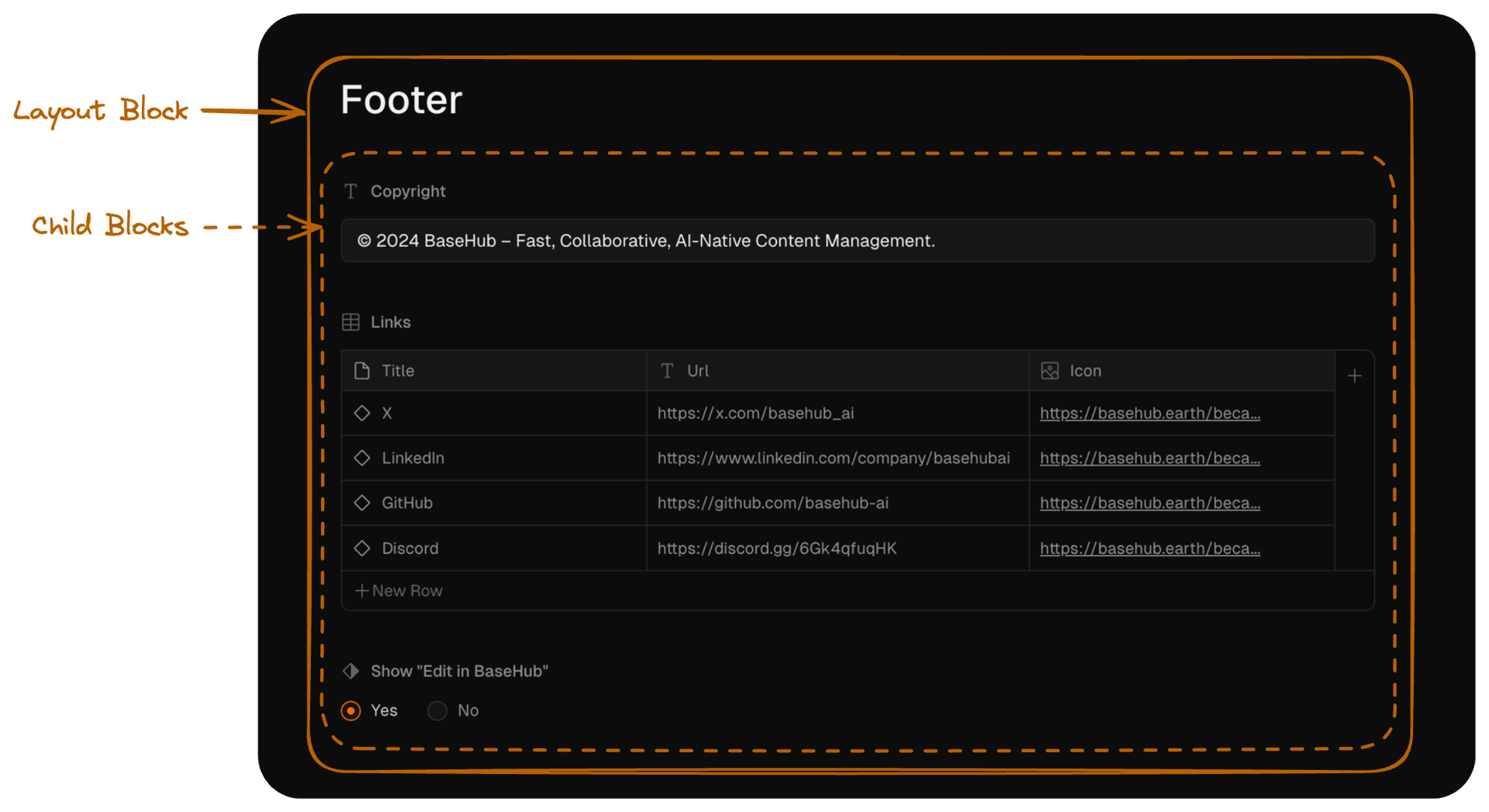Select the Yes radio option
1489x812 pixels.
click(351, 710)
